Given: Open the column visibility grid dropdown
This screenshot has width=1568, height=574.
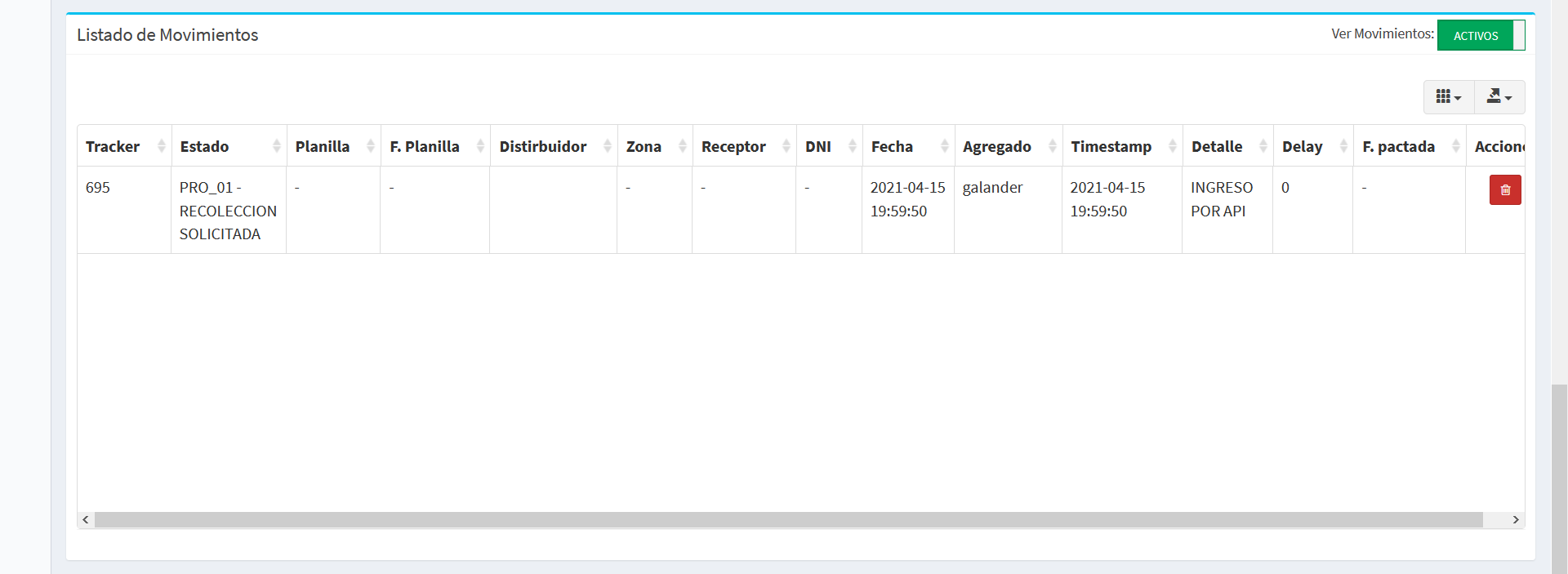Looking at the screenshot, I should (1448, 97).
